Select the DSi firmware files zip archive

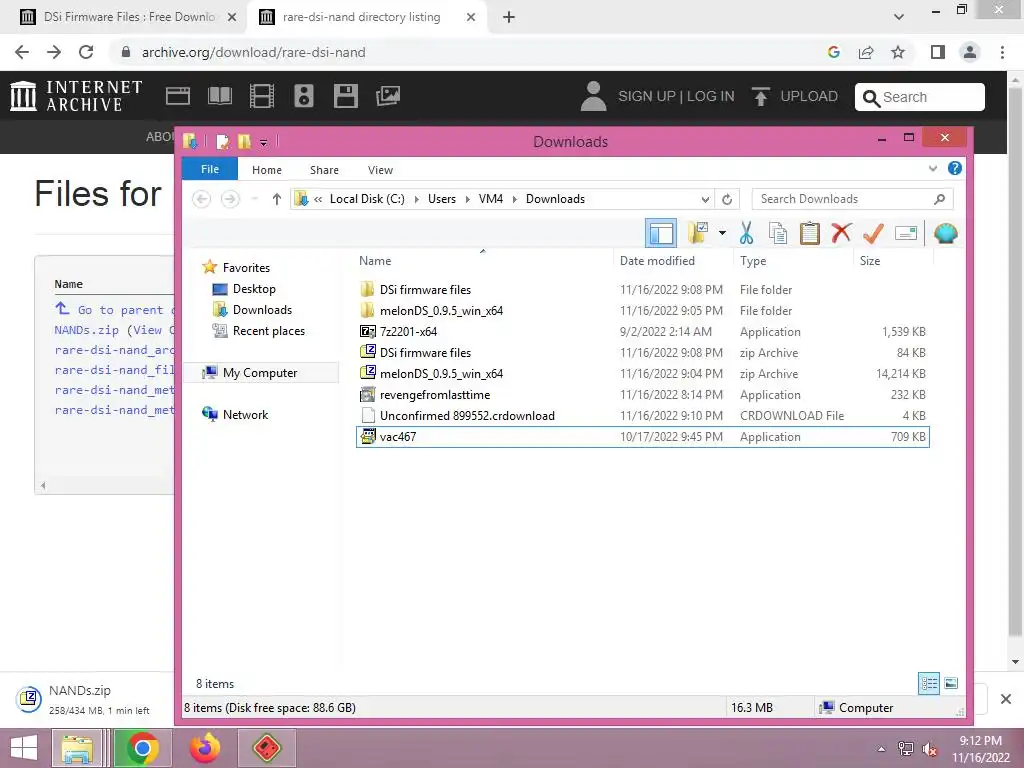(643, 353)
